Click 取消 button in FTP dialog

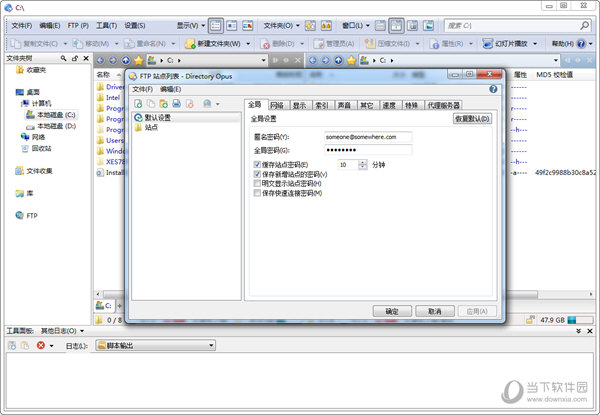point(435,311)
